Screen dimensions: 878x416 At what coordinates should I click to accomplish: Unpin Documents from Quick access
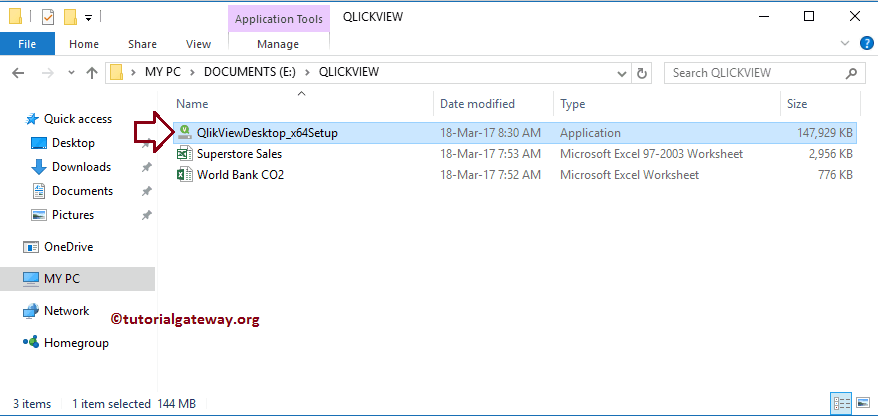147,191
